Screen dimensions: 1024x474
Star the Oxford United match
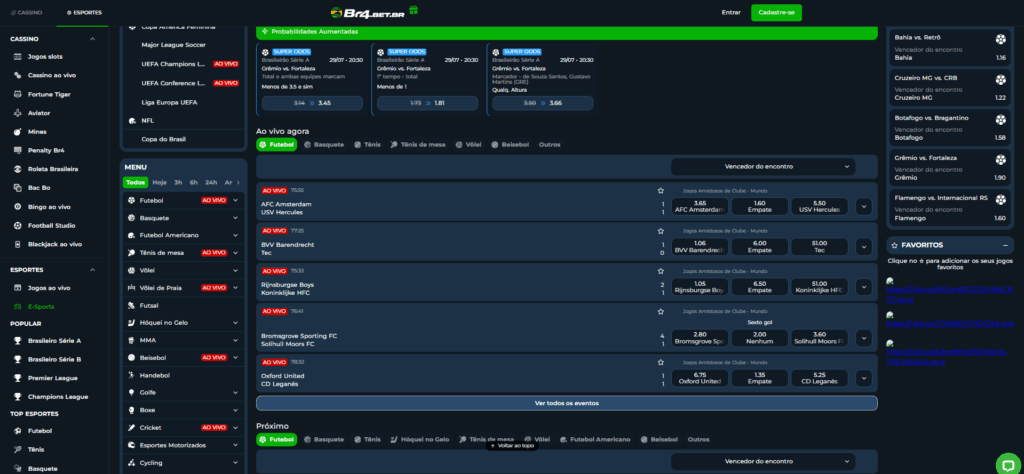coord(660,362)
